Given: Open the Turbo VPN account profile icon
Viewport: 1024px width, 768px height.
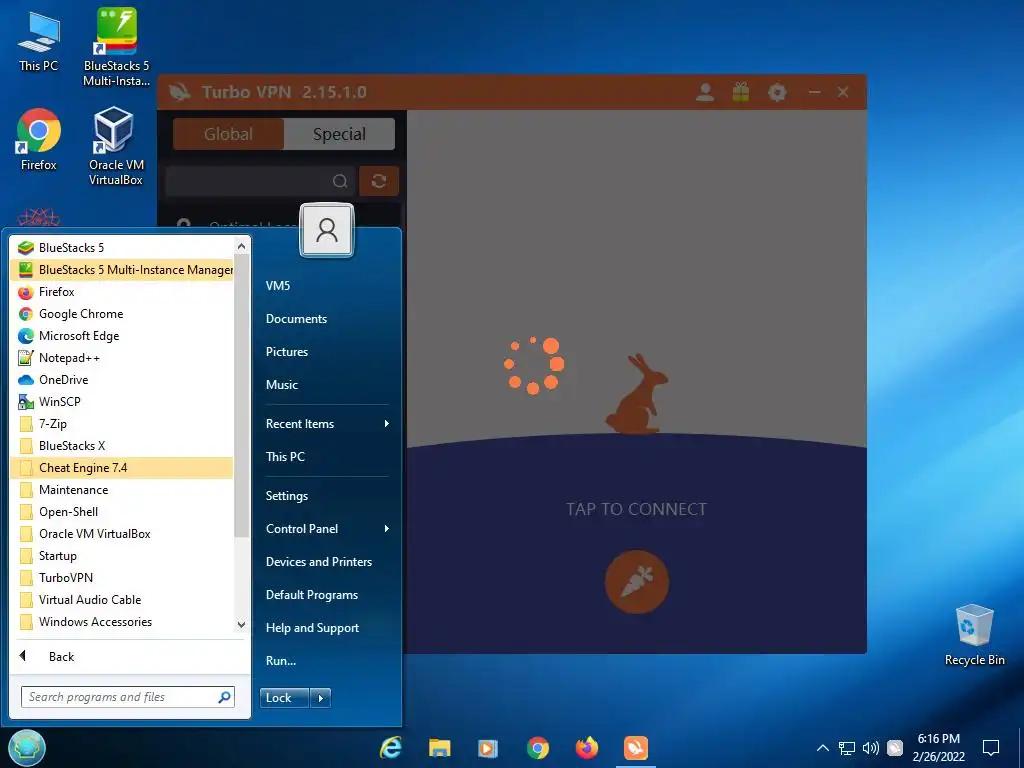Looking at the screenshot, I should (x=705, y=92).
